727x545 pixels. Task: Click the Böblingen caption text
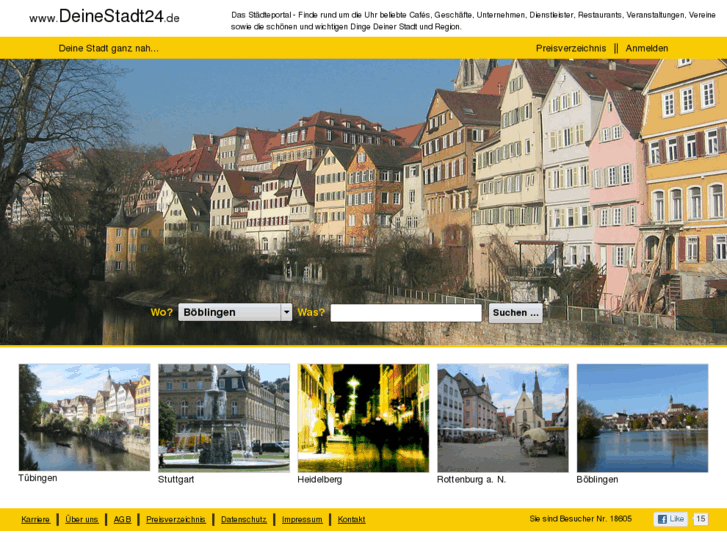(x=597, y=480)
